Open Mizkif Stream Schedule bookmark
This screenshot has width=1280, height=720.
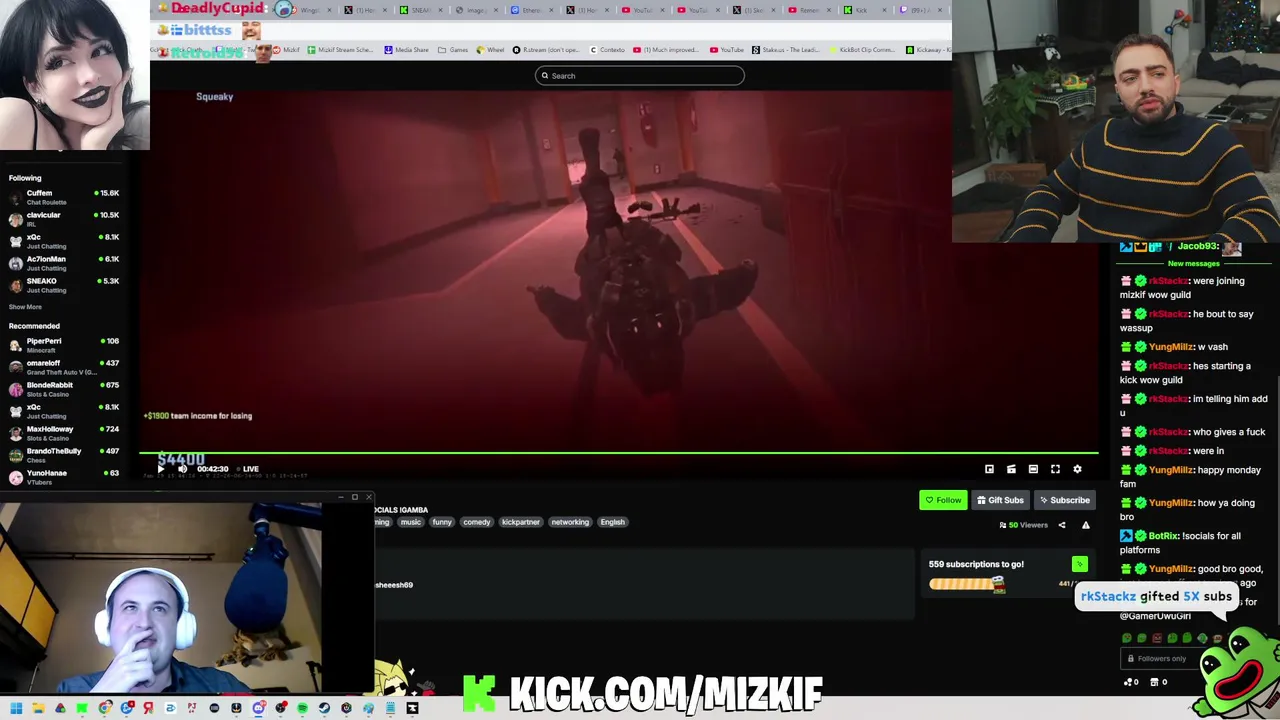click(x=340, y=50)
